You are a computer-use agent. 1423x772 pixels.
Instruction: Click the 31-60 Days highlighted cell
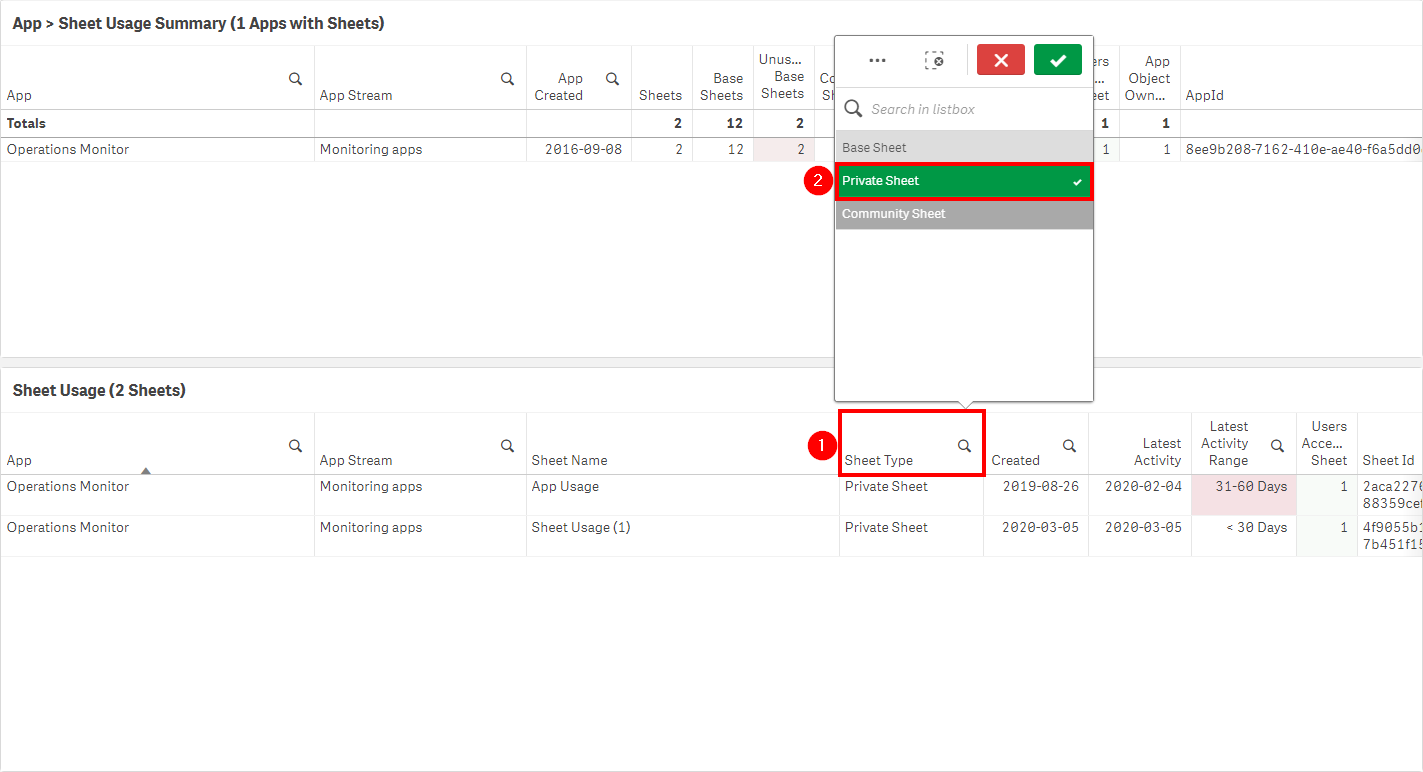pos(1243,487)
